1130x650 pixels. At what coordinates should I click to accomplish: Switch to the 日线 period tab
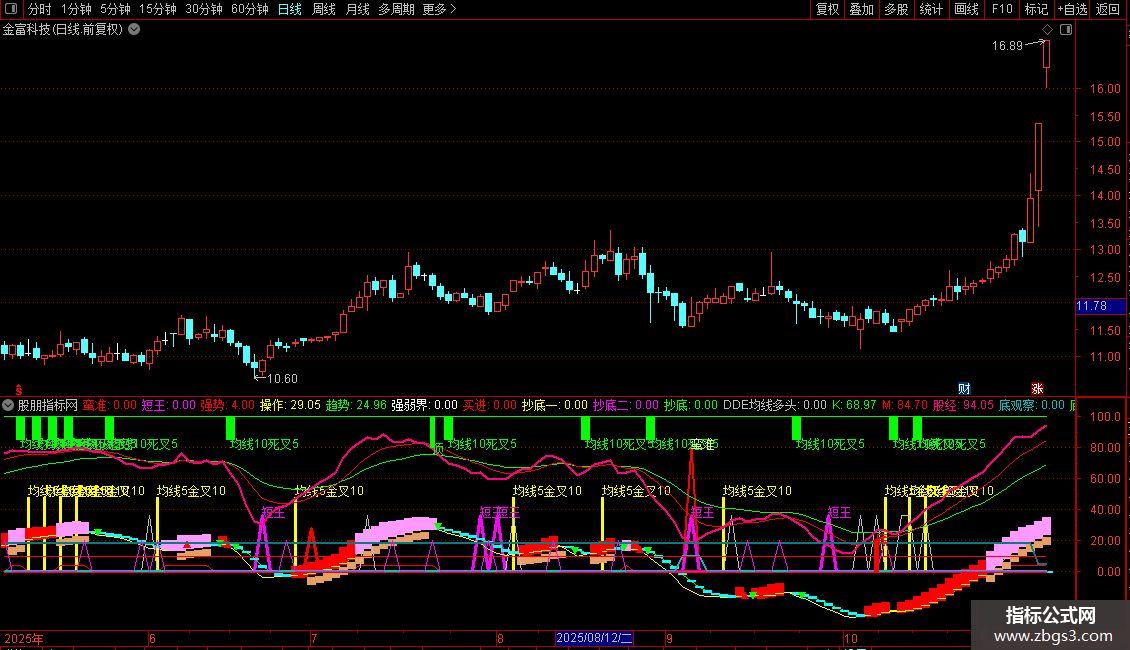(x=290, y=9)
